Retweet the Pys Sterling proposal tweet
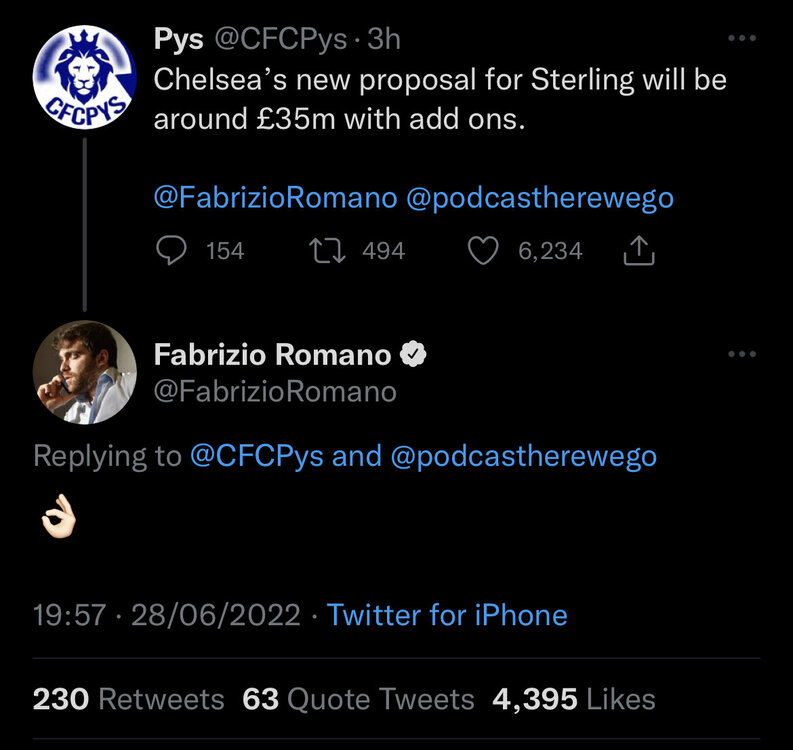This screenshot has width=793, height=750. pos(327,251)
